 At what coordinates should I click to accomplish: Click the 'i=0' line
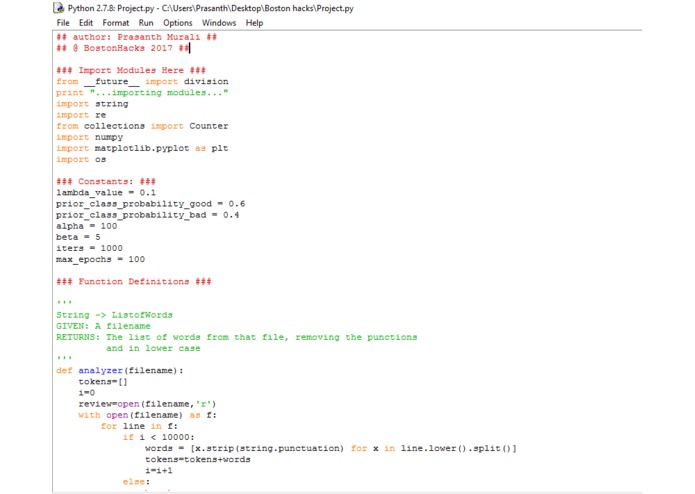tap(87, 393)
